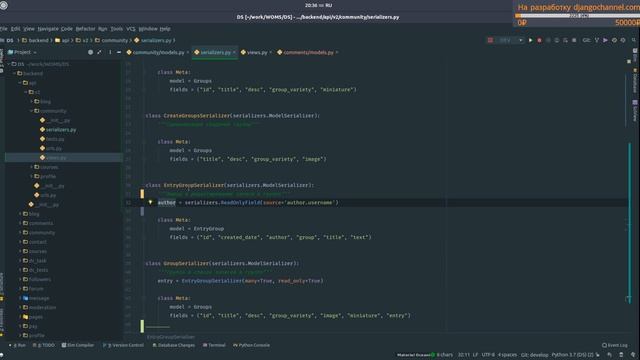The height and width of the screenshot is (360, 640).
Task: Switch to the views.py editor tab
Action: (x=256, y=52)
